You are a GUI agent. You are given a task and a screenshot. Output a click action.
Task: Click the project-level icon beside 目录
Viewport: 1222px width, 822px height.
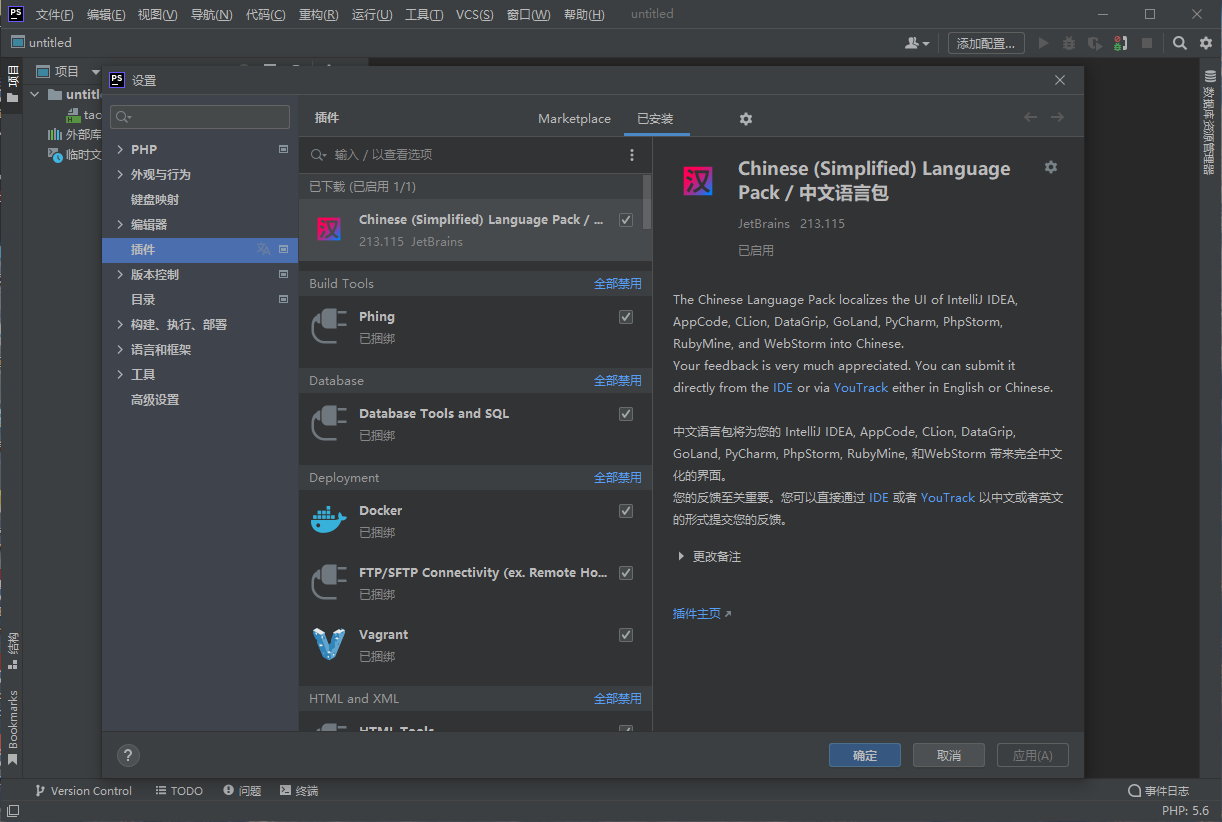[x=283, y=299]
